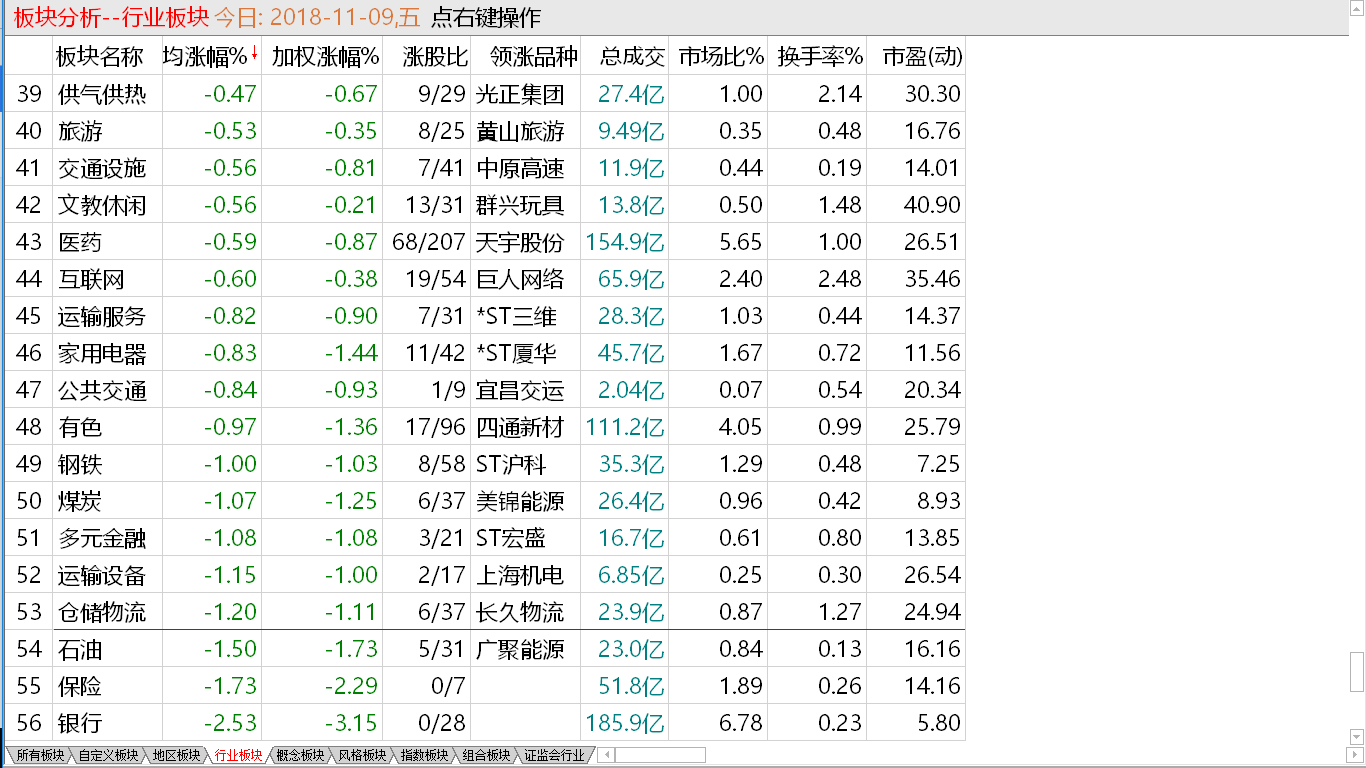Select the 行业板块 tab
Screen dimensions: 1366x768
238,756
